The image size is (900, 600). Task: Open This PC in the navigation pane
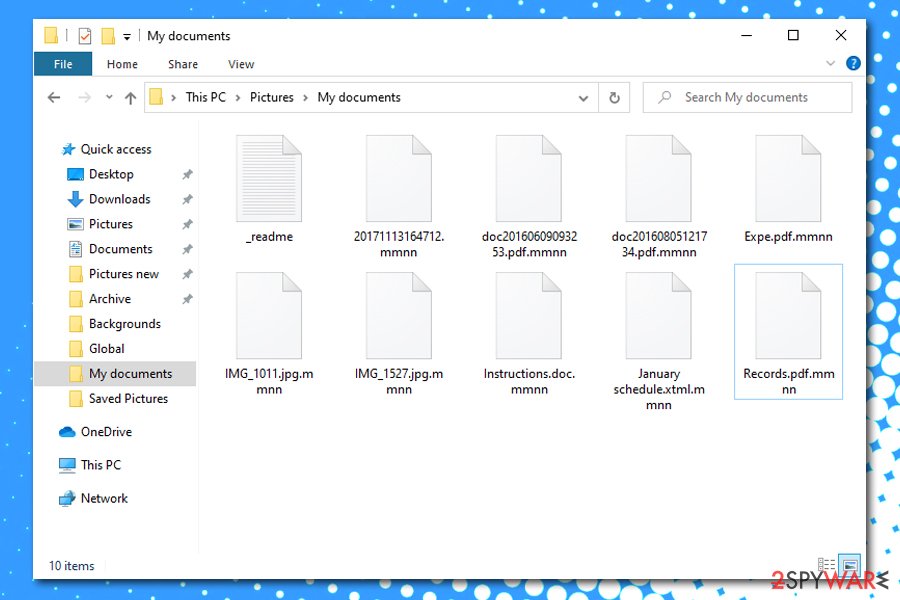[100, 465]
